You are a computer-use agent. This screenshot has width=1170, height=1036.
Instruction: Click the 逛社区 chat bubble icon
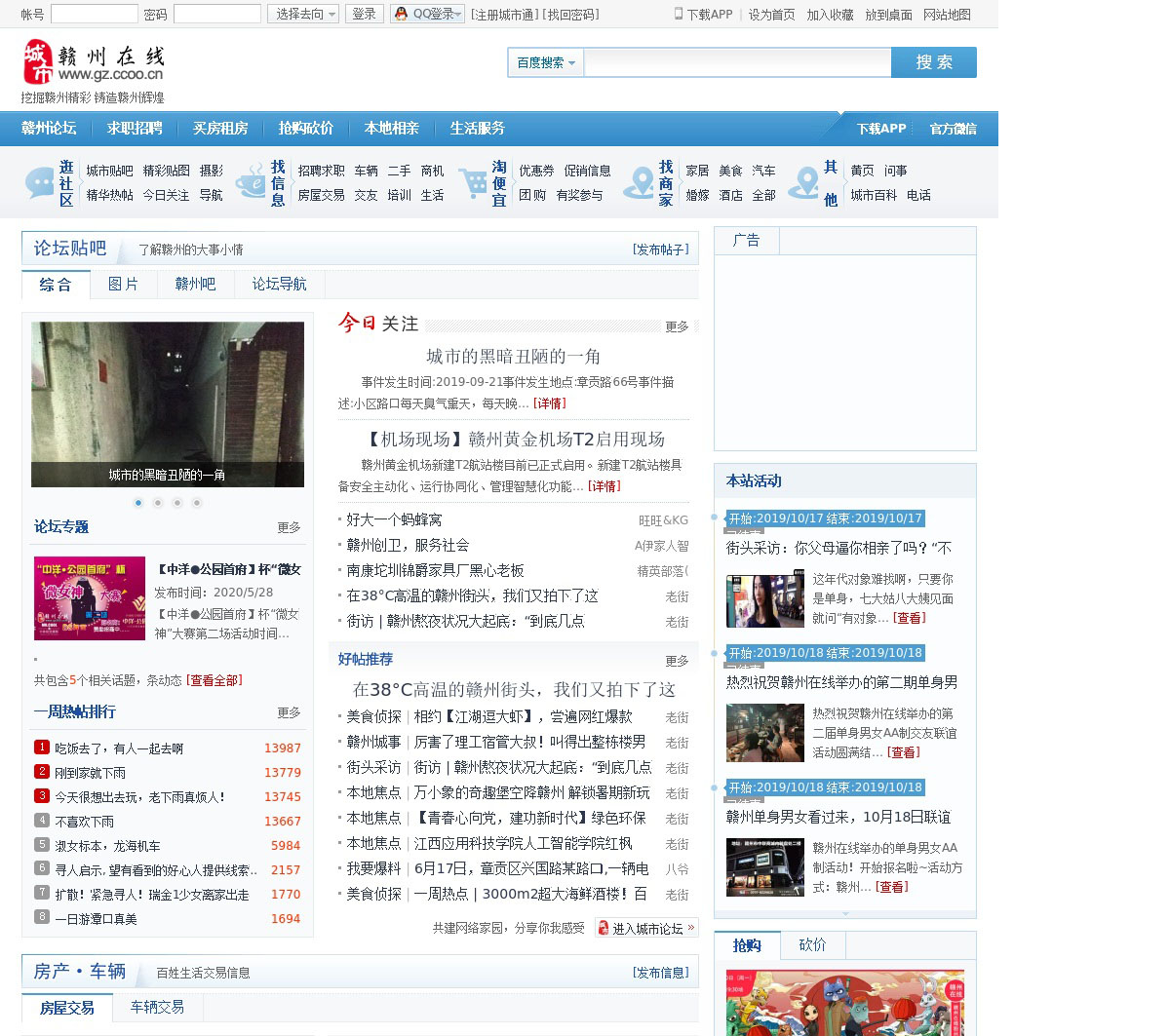pos(40,182)
